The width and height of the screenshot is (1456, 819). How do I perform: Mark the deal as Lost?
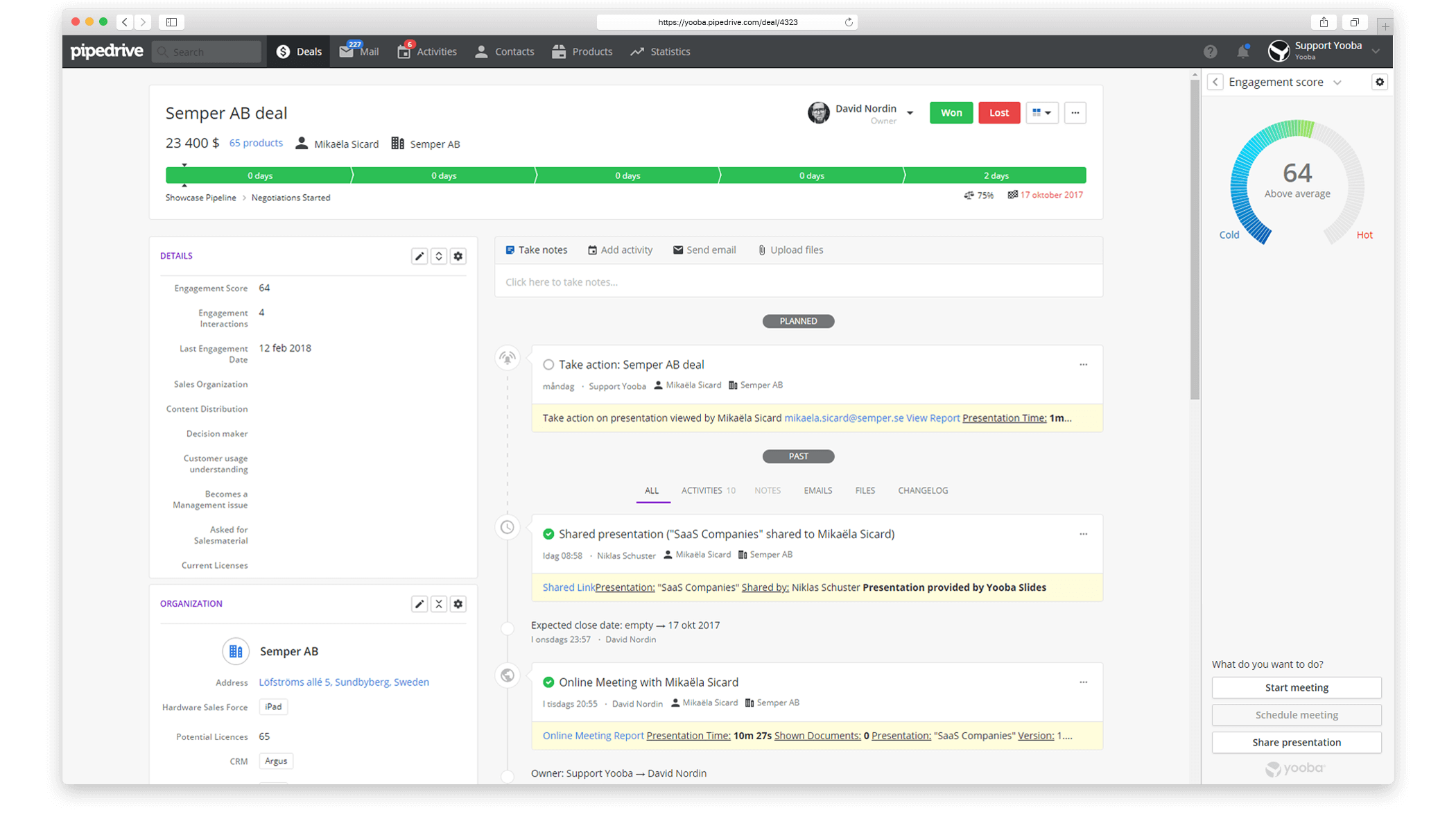[999, 112]
